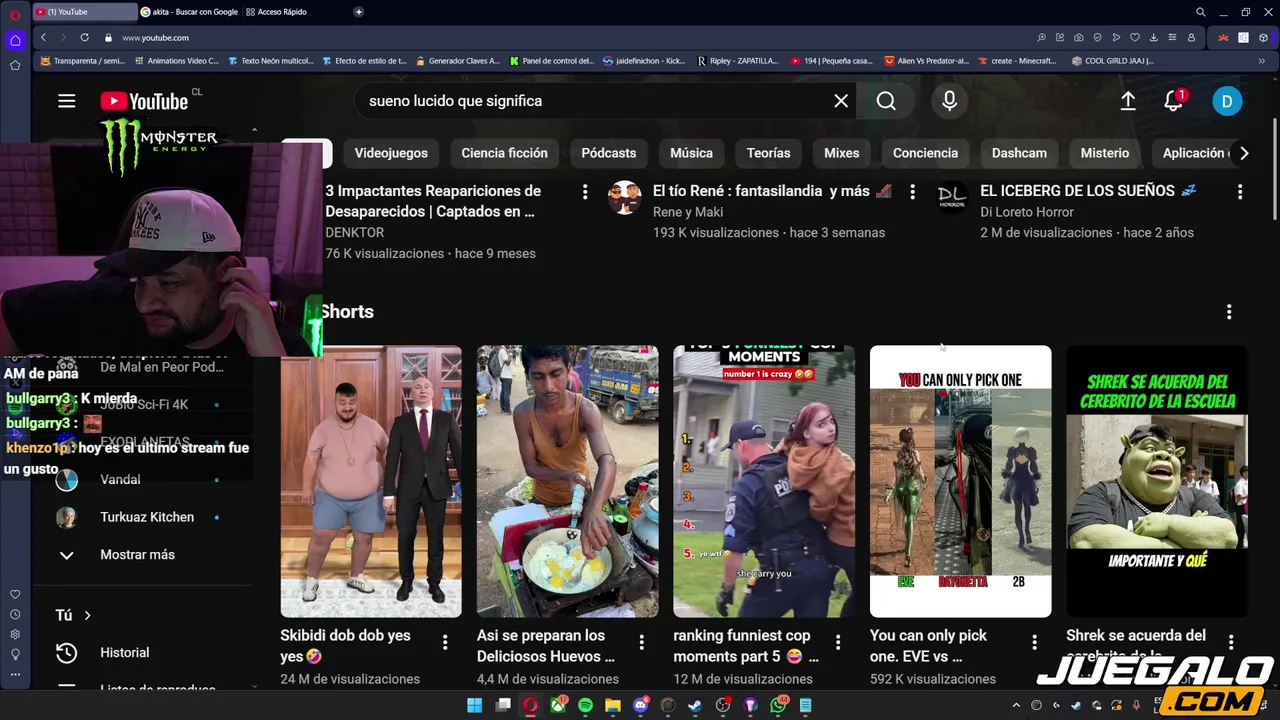Open Opera sidebar bookmarks star icon
Viewport: 1280px width, 720px height.
pos(15,65)
